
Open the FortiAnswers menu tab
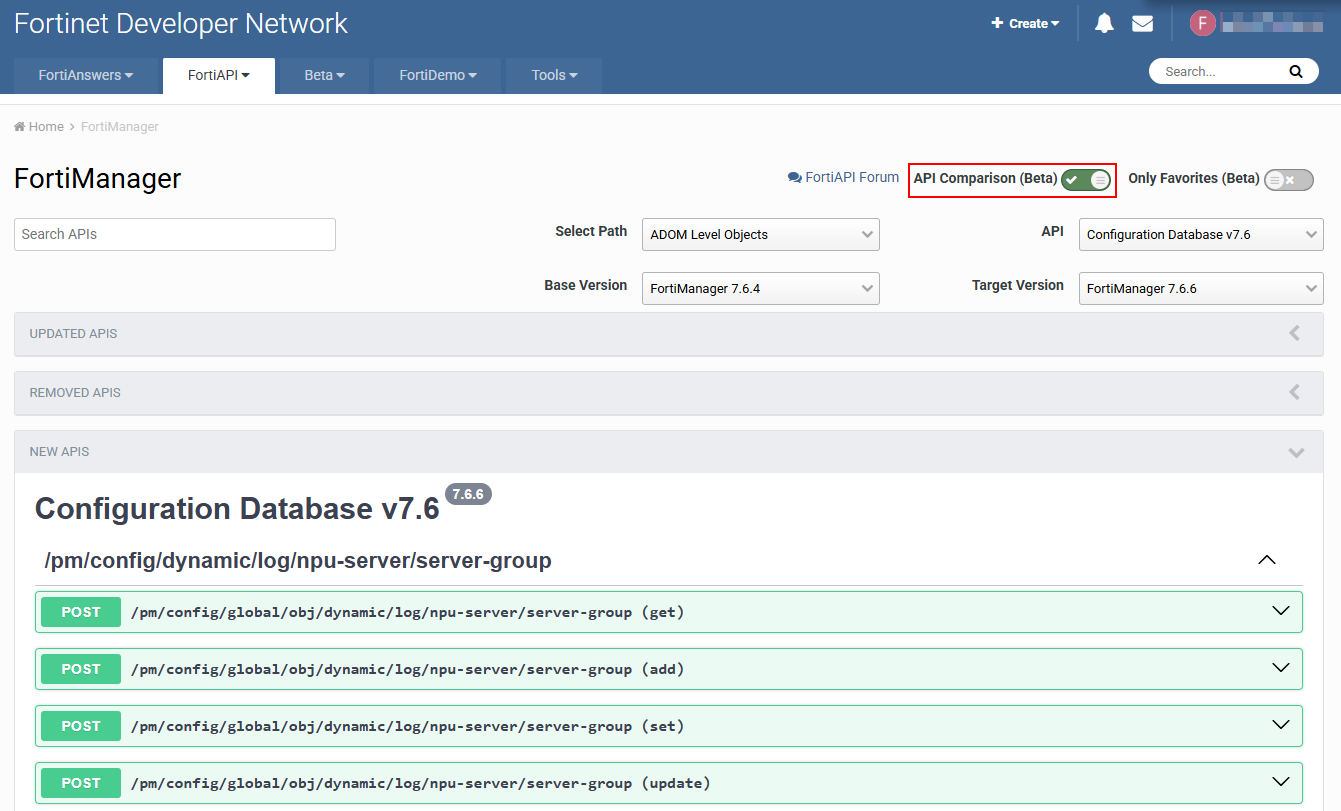pos(85,75)
